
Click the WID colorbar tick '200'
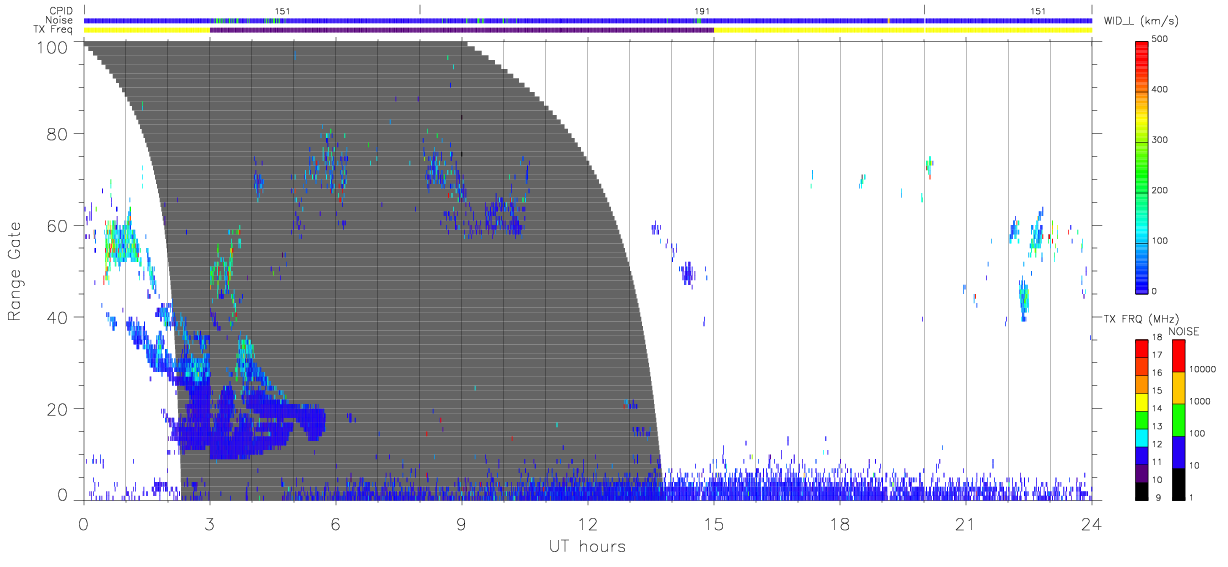[x=1160, y=190]
